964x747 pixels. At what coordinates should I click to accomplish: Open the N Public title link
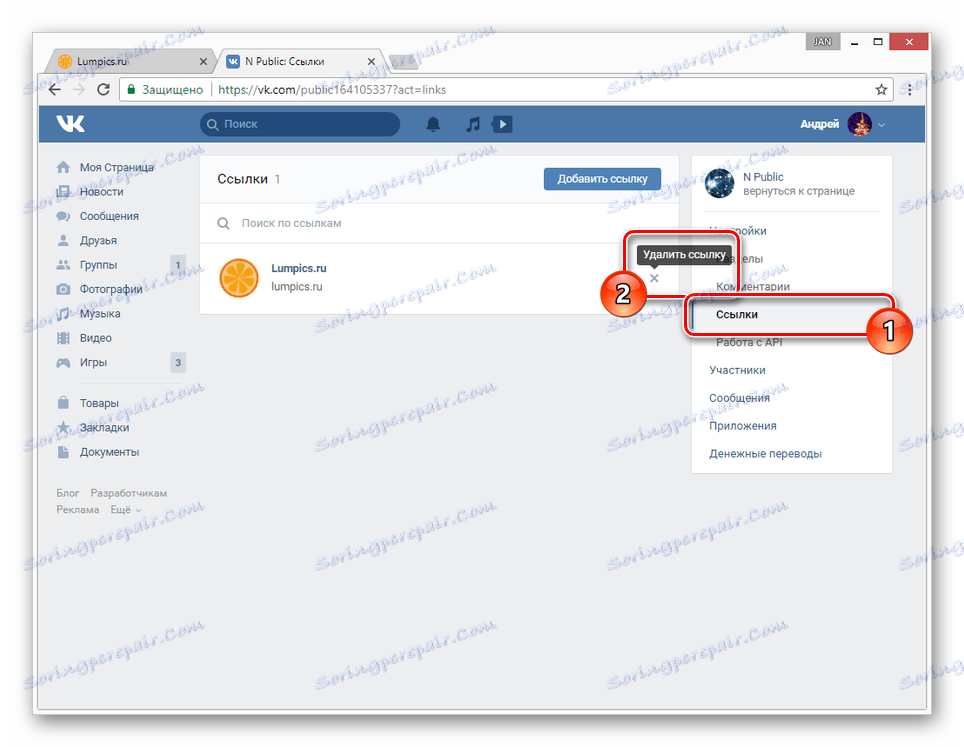[763, 177]
